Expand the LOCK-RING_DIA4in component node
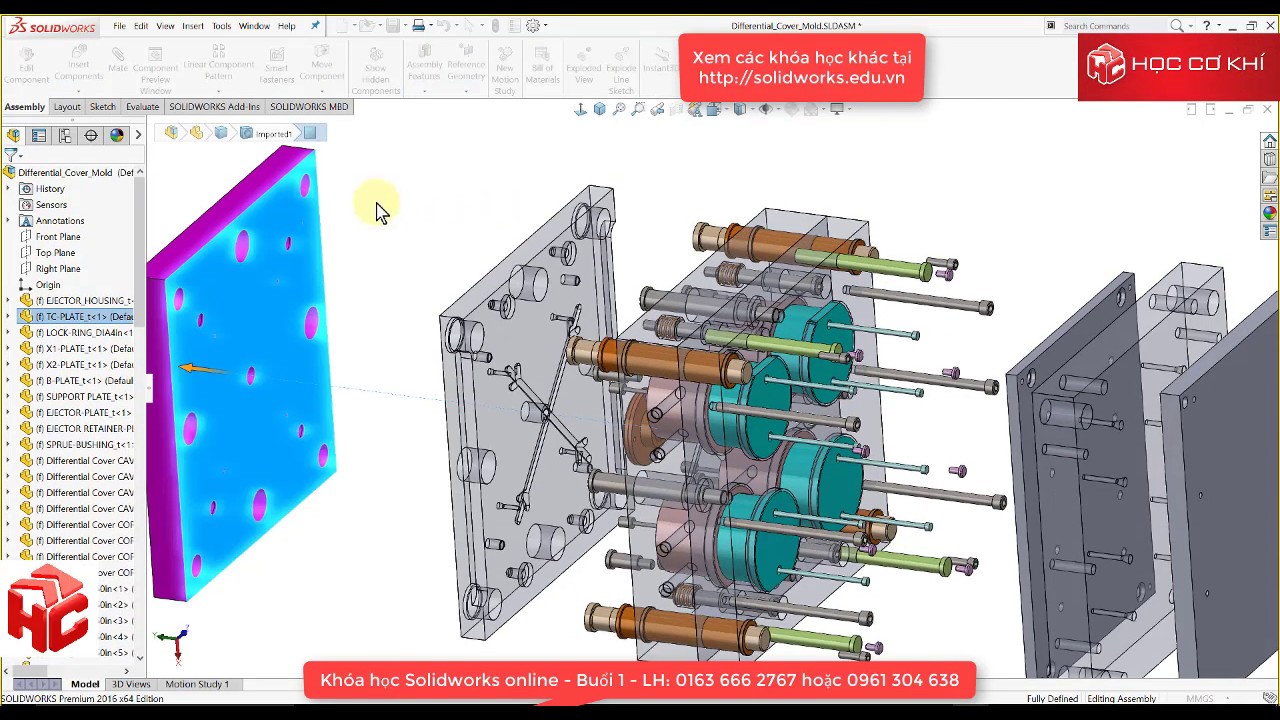This screenshot has height=720, width=1280. click(x=9, y=333)
